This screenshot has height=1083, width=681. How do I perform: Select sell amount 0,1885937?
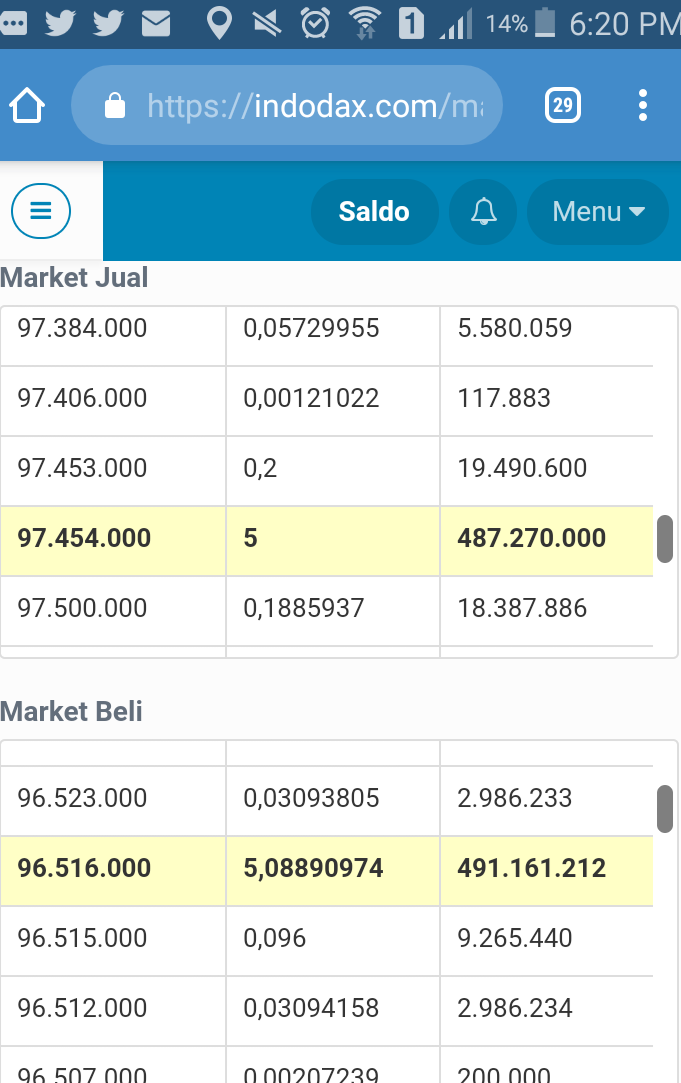click(x=303, y=608)
